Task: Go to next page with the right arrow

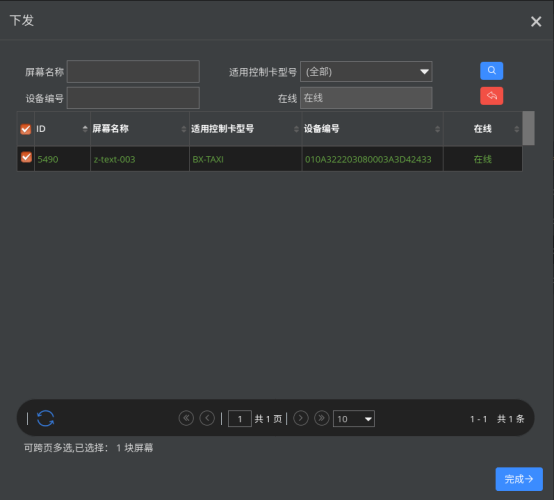Action: [301, 418]
